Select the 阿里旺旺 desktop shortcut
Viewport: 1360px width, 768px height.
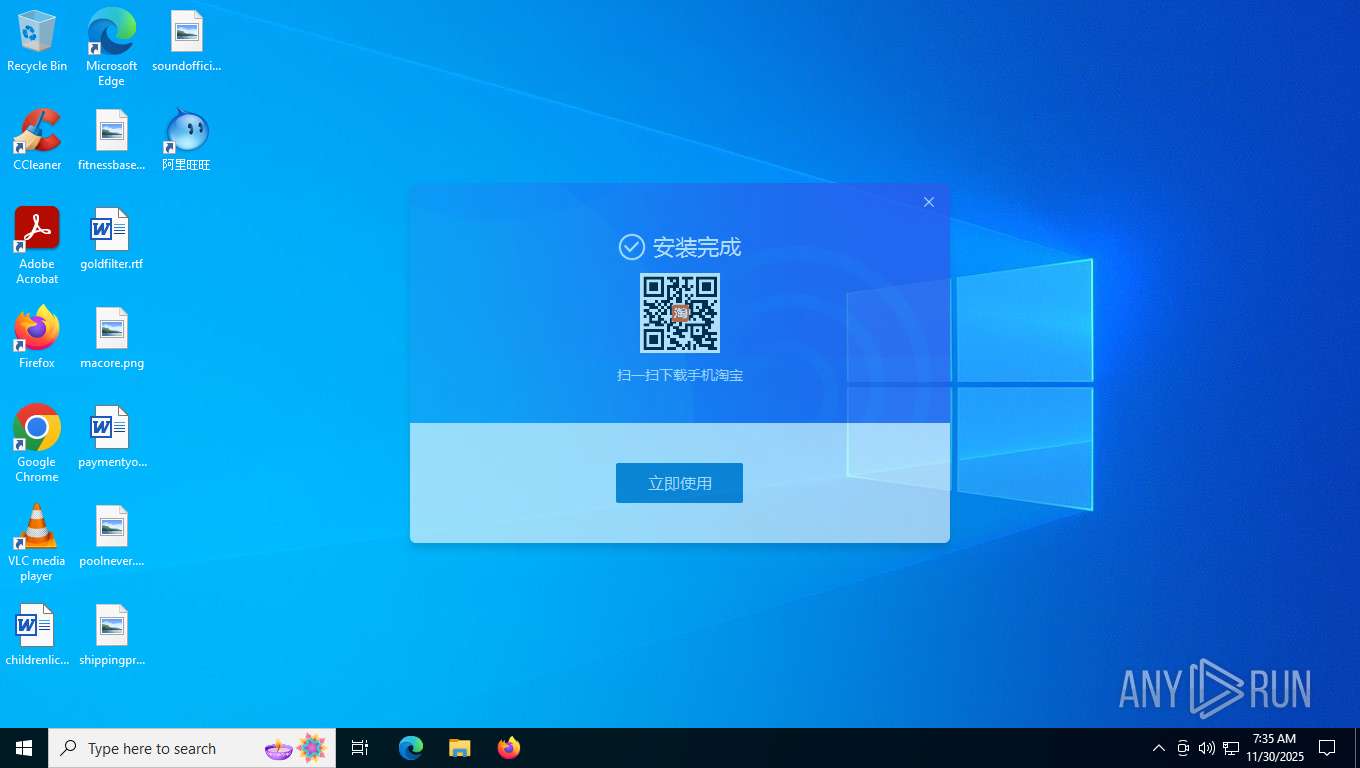[x=186, y=140]
